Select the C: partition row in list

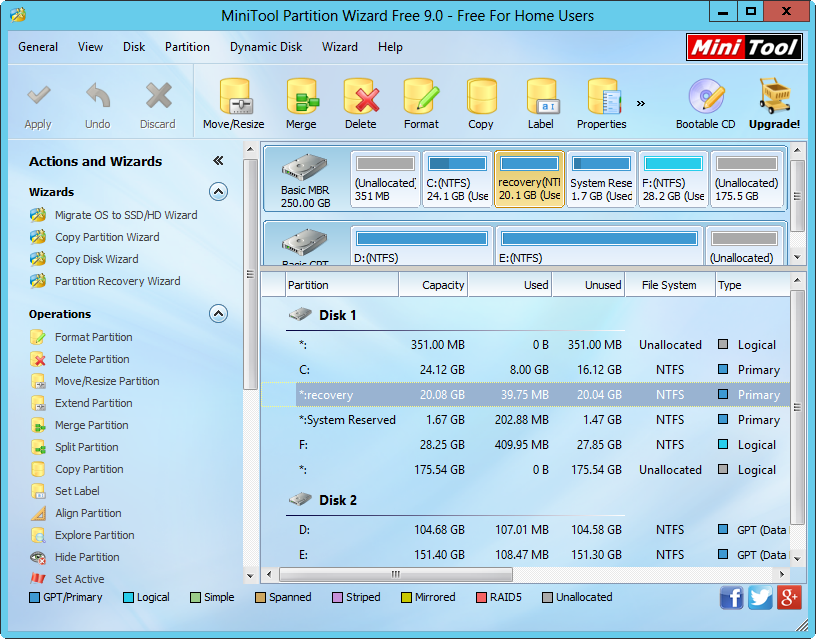526,370
